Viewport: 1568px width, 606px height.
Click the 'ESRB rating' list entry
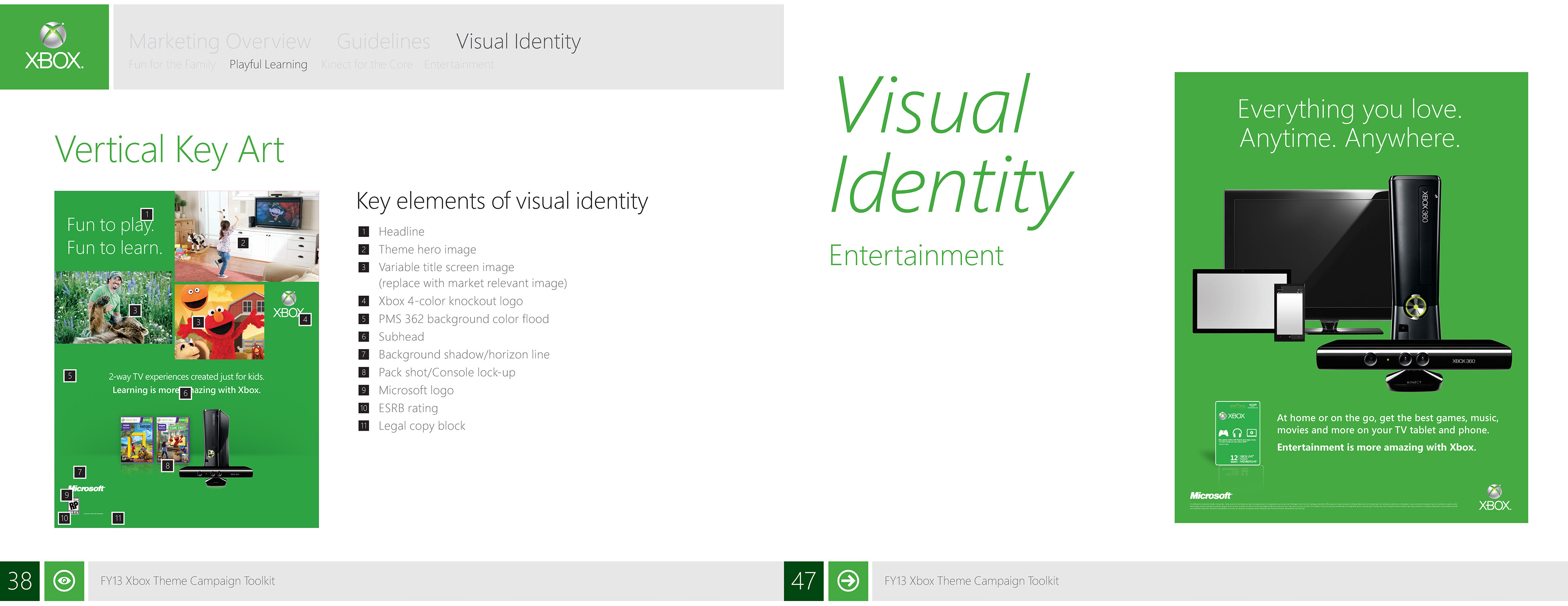pyautogui.click(x=408, y=408)
